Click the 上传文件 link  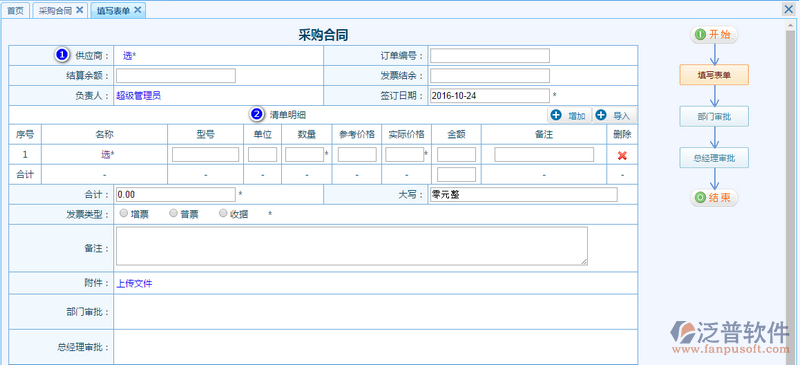[134, 284]
